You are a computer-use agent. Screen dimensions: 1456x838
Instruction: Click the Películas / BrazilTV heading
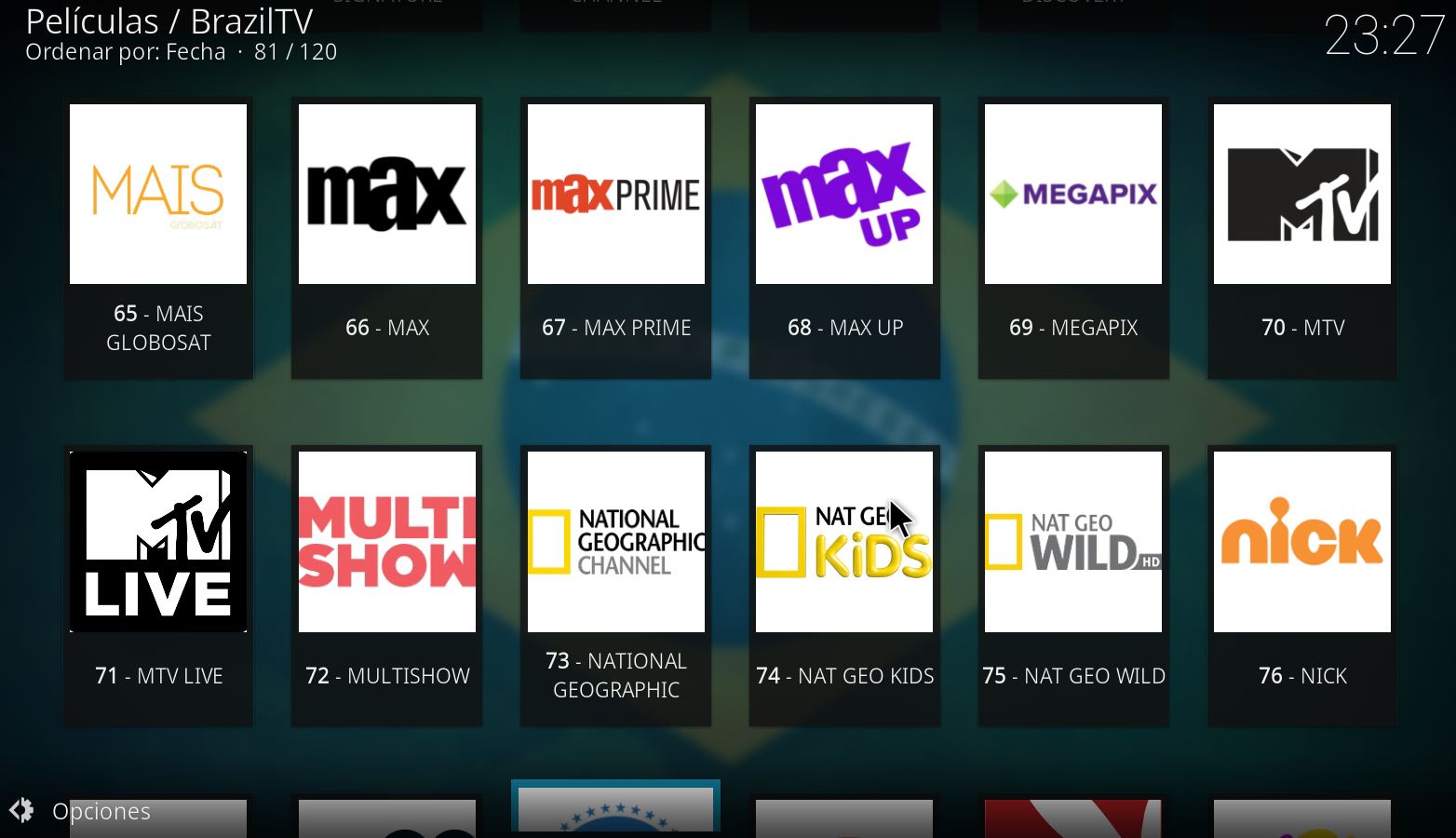(169, 21)
